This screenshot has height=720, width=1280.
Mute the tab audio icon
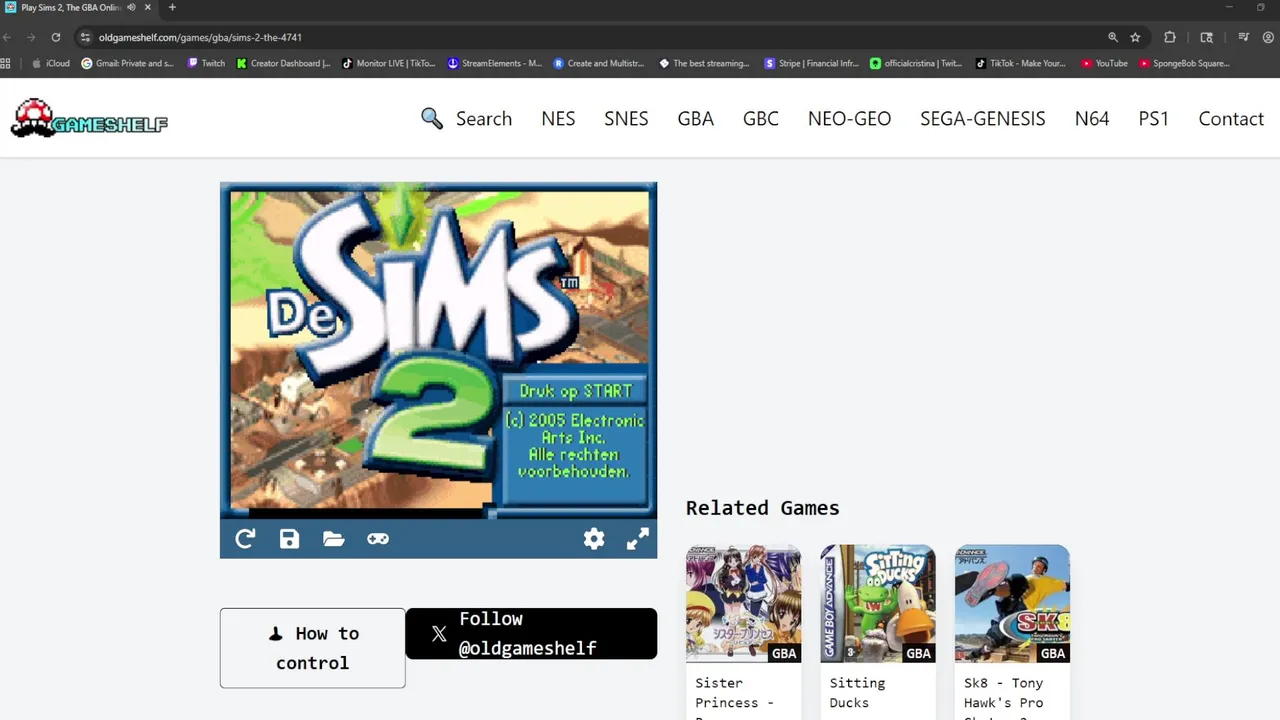pyautogui.click(x=132, y=7)
